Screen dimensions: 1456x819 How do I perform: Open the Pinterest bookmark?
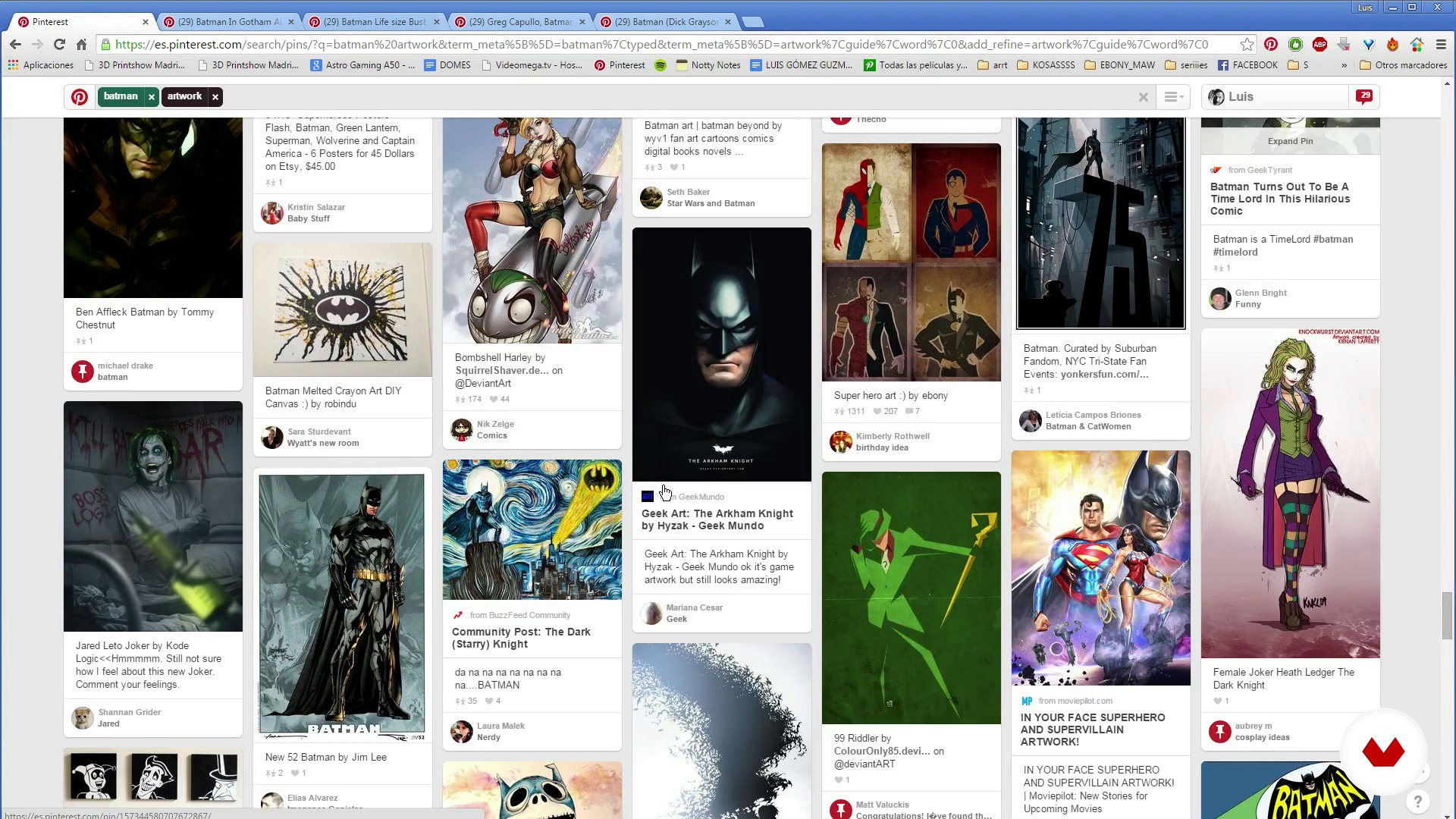coord(620,65)
